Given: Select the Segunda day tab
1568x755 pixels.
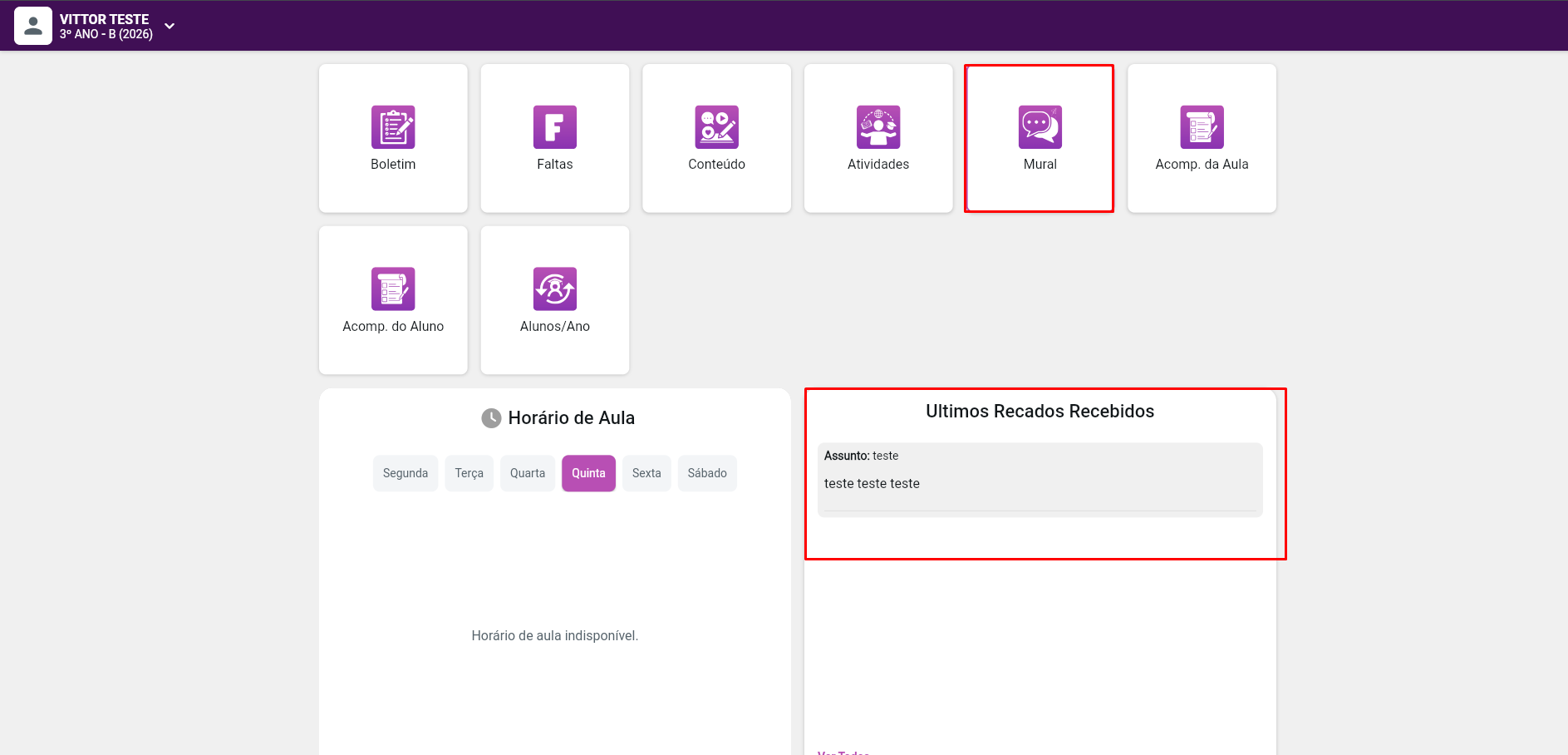Looking at the screenshot, I should pos(406,473).
